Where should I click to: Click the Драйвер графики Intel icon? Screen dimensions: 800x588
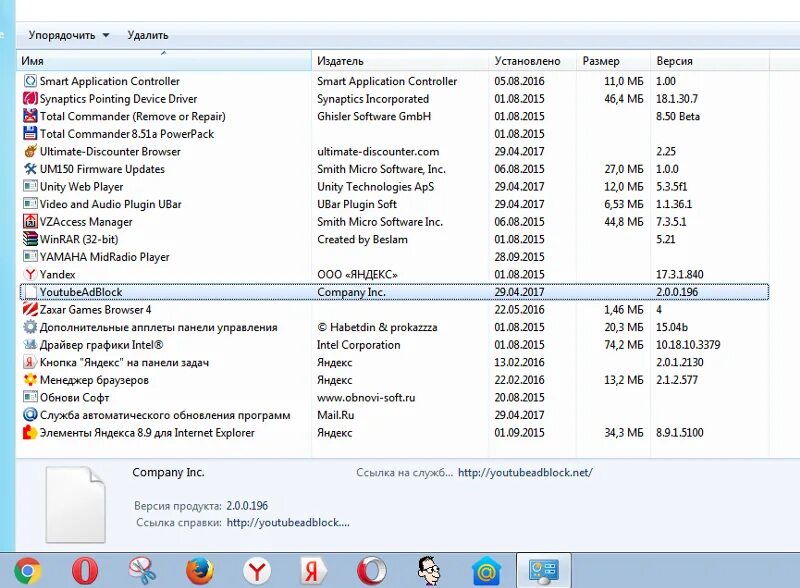(x=30, y=345)
